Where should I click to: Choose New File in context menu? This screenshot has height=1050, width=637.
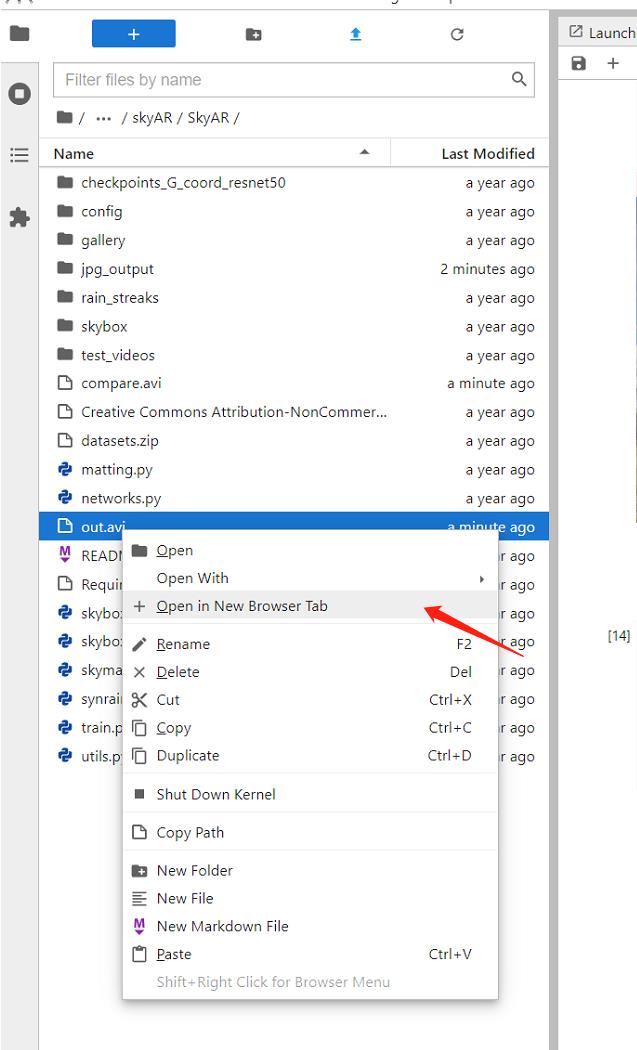[x=310, y=899]
